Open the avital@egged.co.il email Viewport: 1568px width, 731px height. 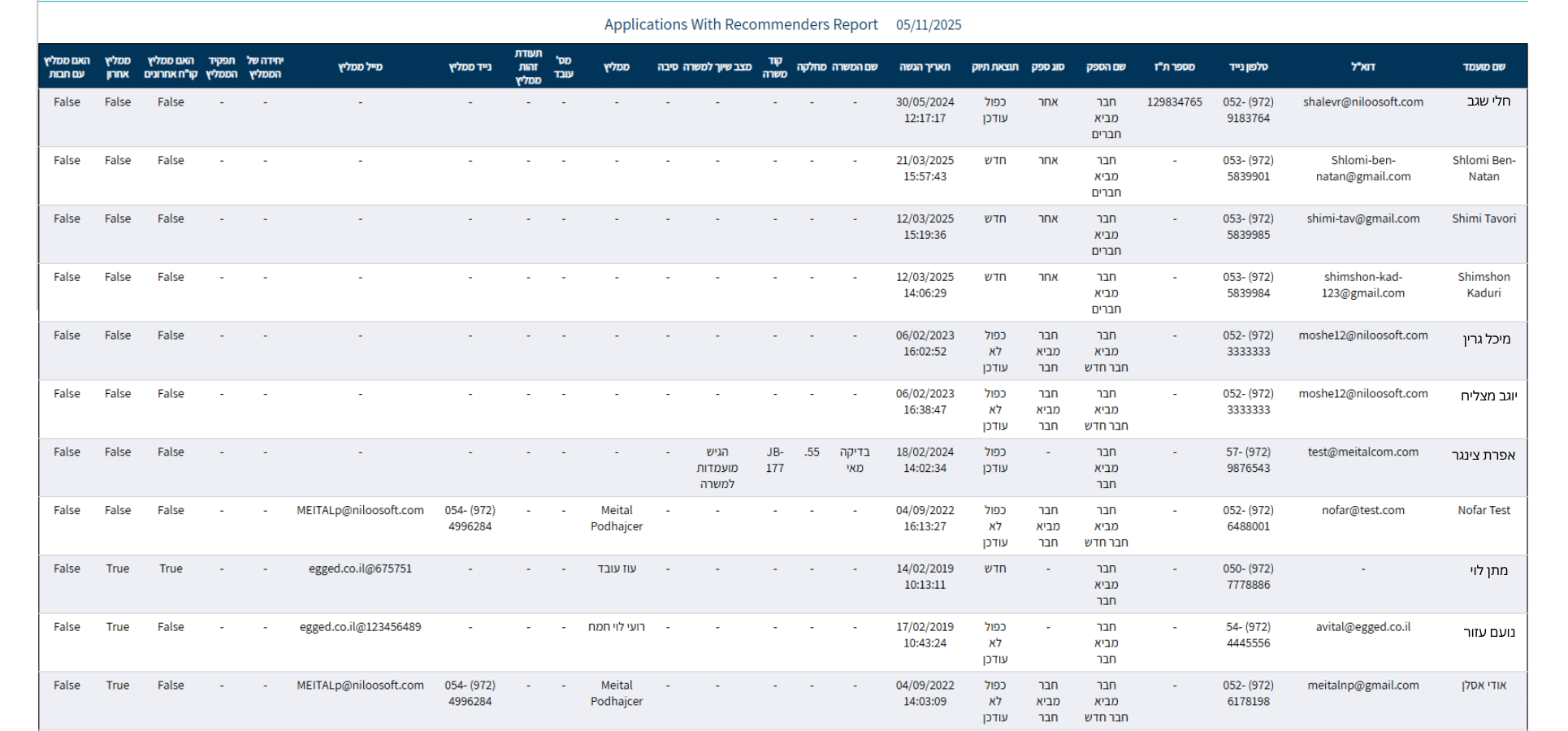(1362, 627)
